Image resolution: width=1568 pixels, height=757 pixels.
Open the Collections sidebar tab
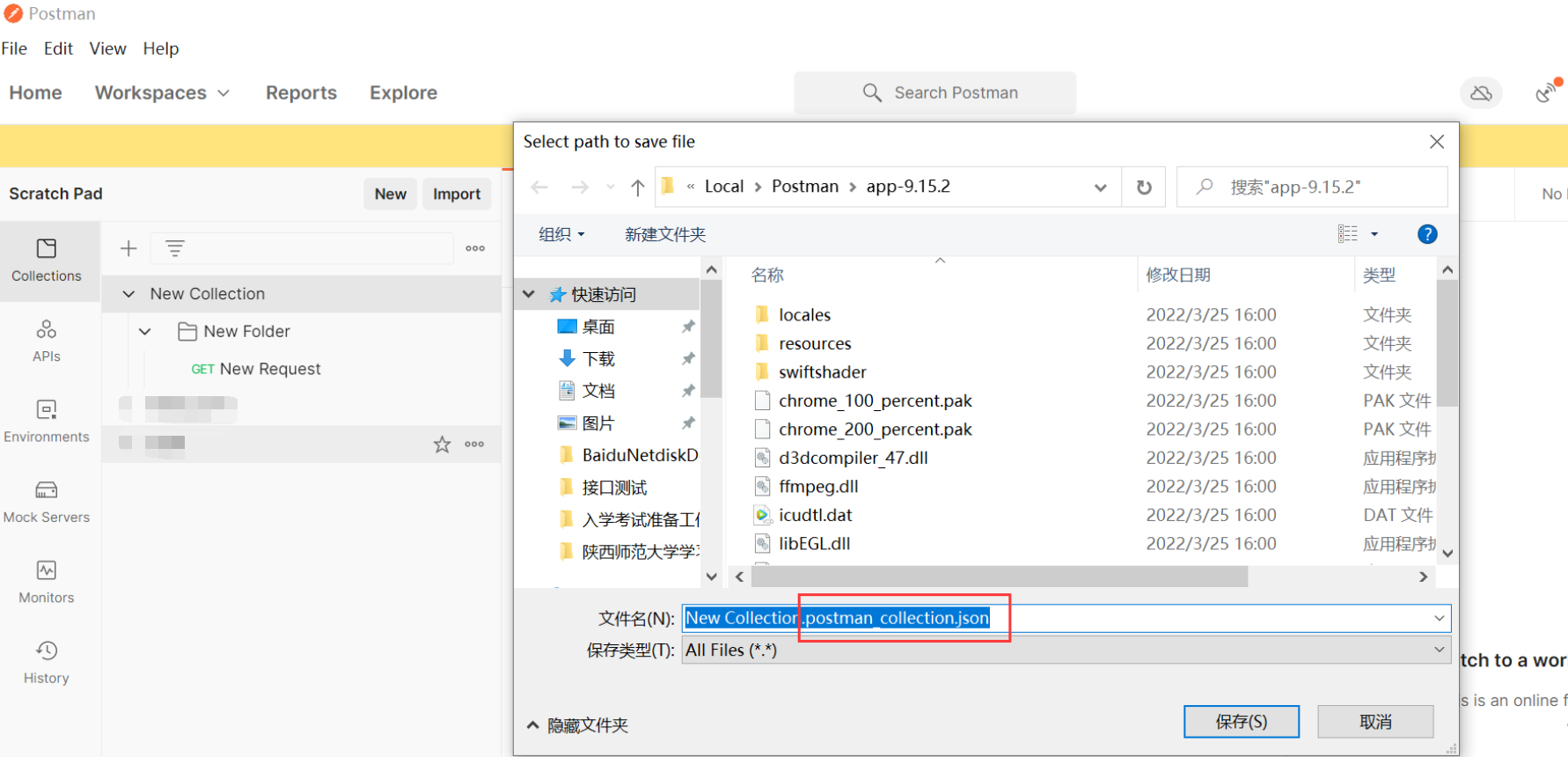[x=47, y=261]
